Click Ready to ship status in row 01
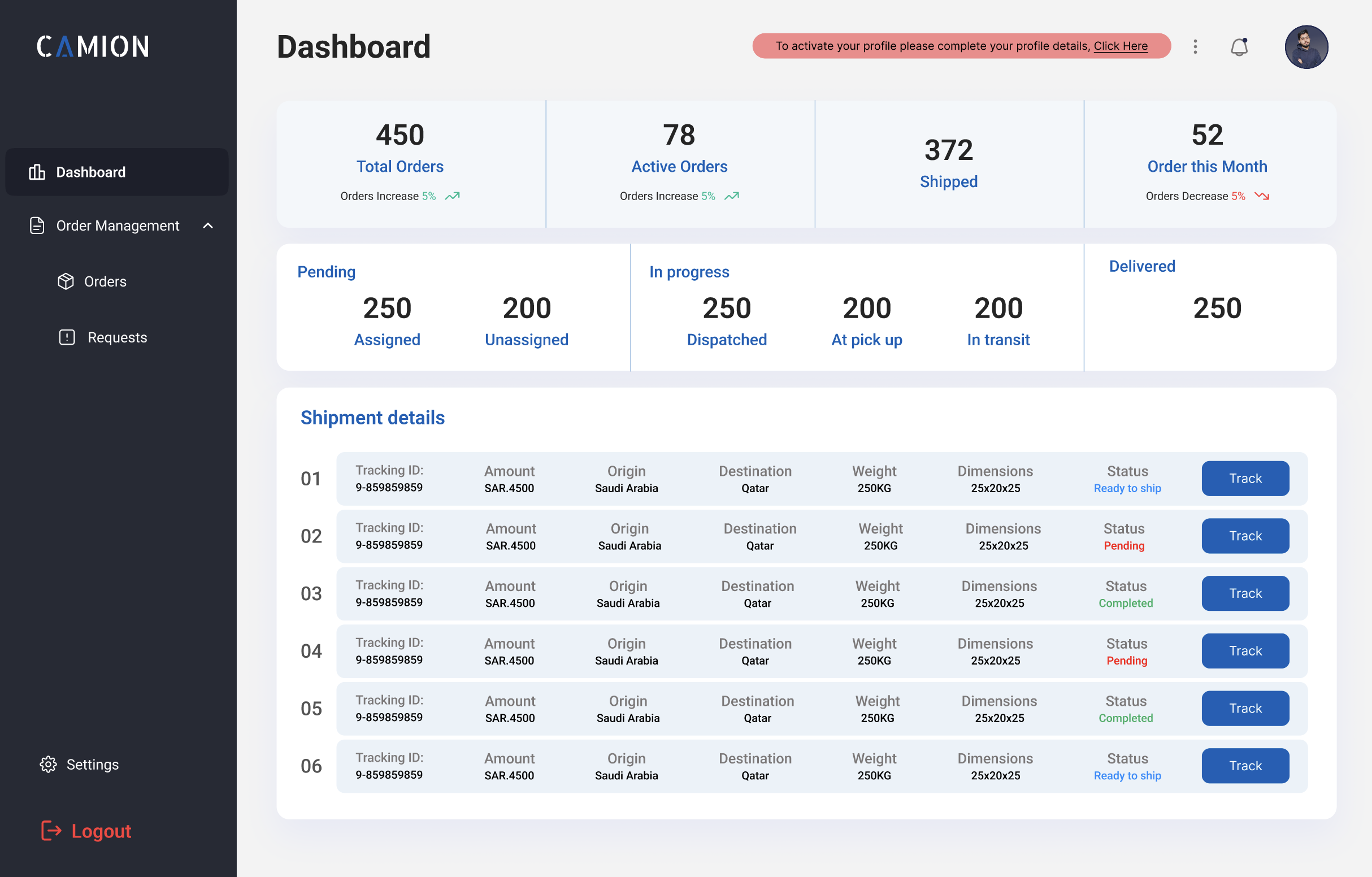This screenshot has width=1372, height=877. tap(1127, 488)
